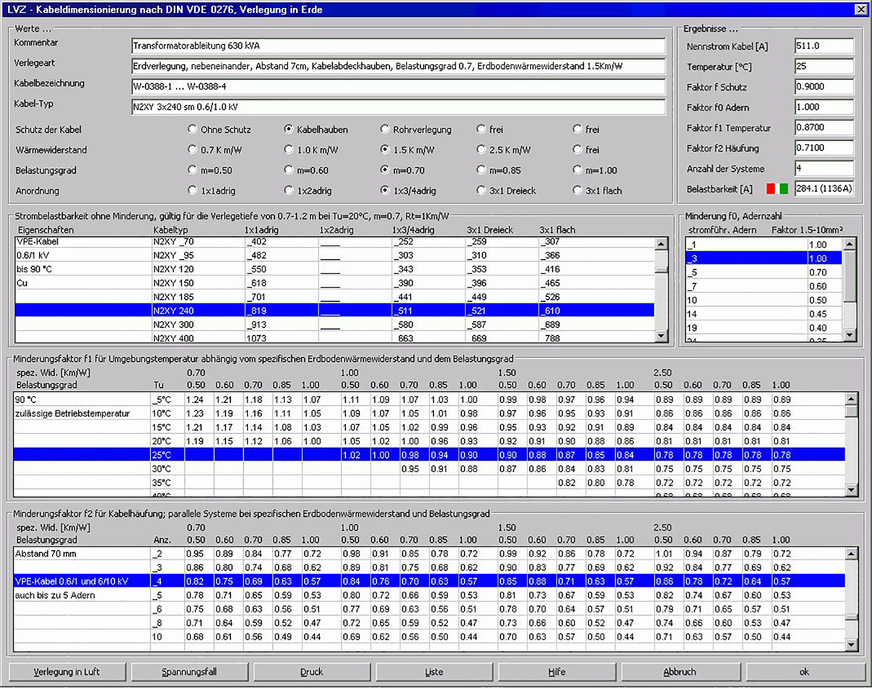Set Wärmewiderstand to 2.5 K m/W

[481, 149]
